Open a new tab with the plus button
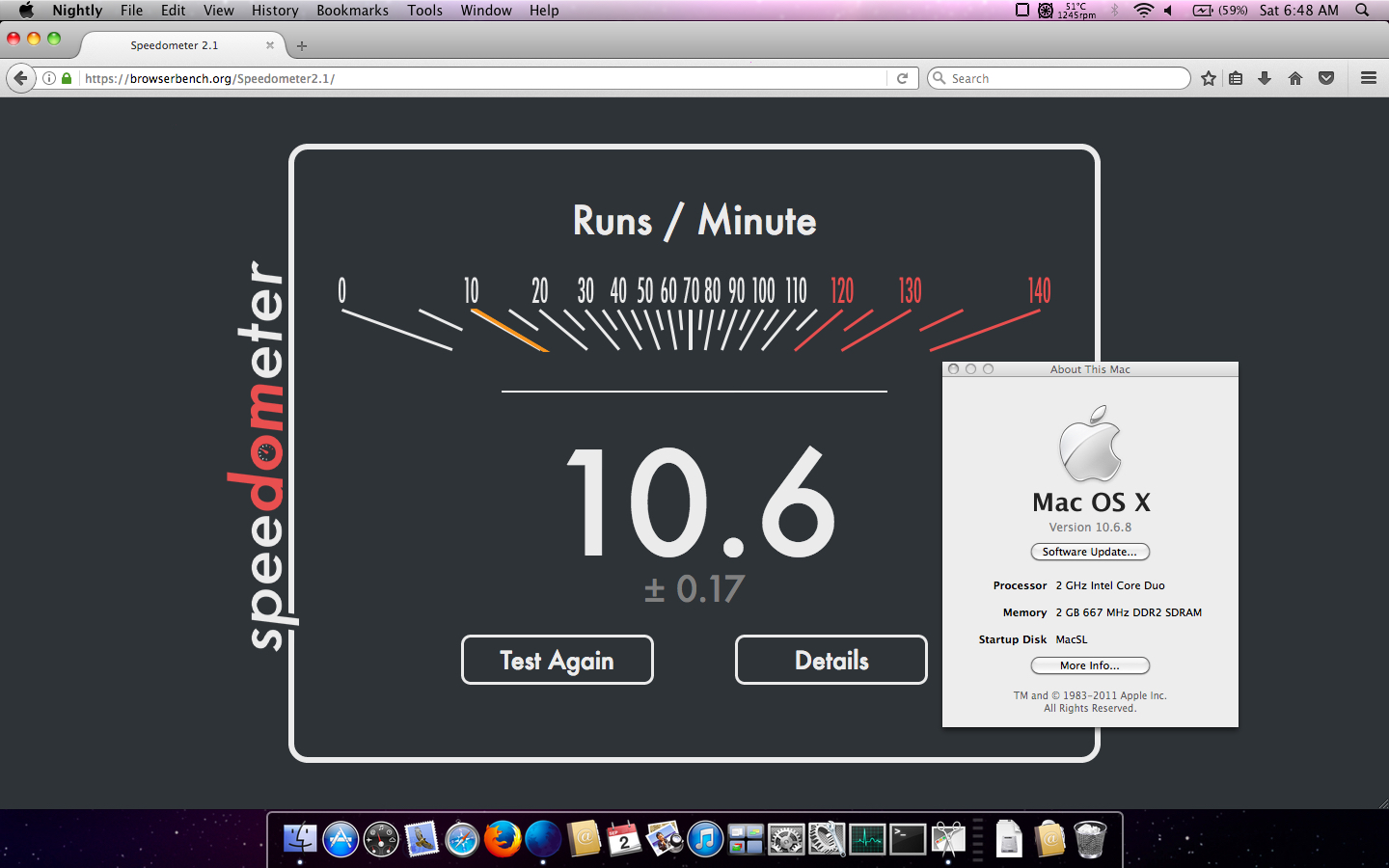The image size is (1389, 868). click(302, 45)
